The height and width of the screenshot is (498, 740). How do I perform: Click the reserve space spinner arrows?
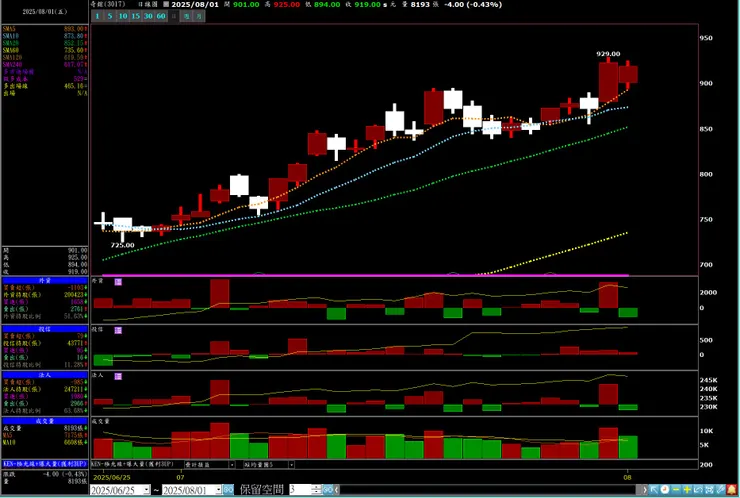[317, 490]
